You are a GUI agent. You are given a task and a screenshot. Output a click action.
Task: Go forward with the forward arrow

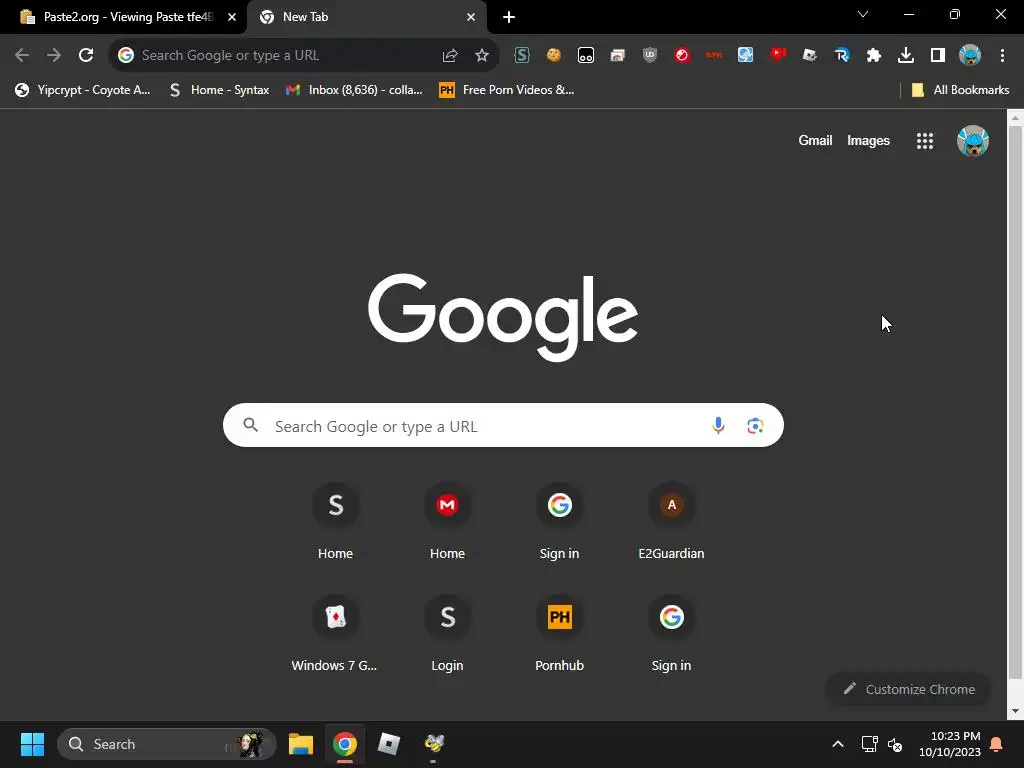click(54, 56)
